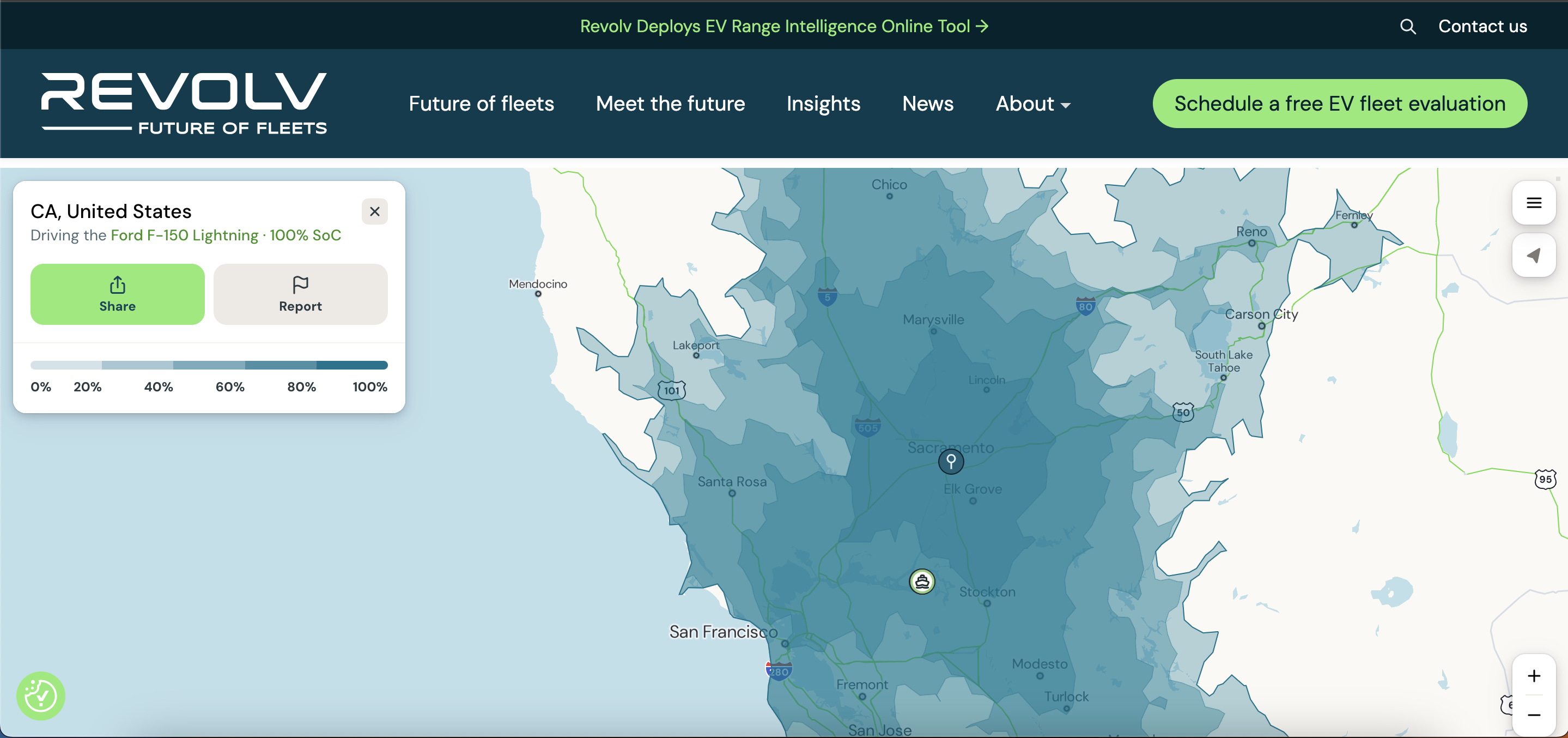Click the Report button
The image size is (1568, 738).
pyautogui.click(x=300, y=294)
